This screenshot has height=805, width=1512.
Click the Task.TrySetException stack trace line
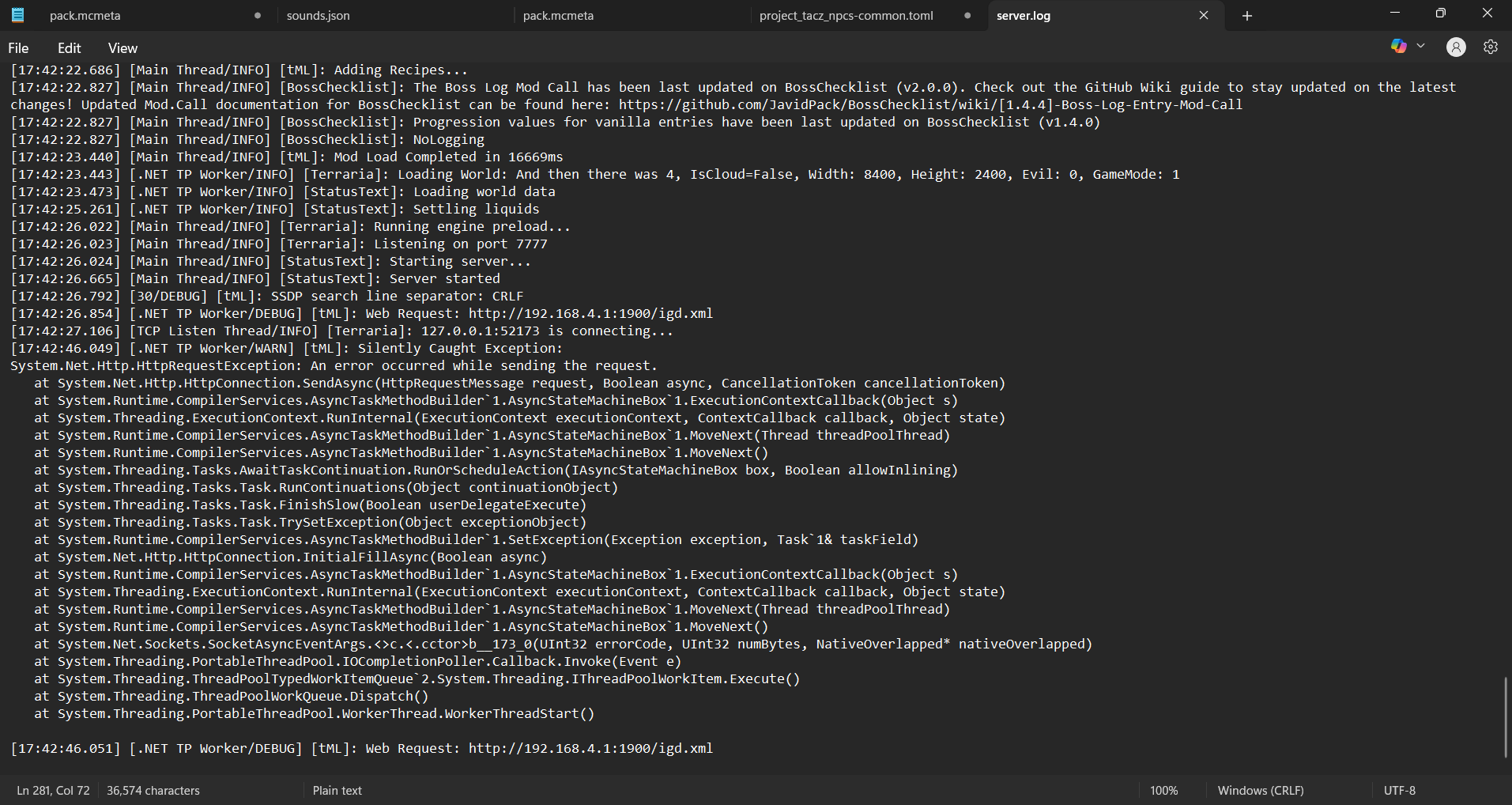pyautogui.click(x=310, y=523)
